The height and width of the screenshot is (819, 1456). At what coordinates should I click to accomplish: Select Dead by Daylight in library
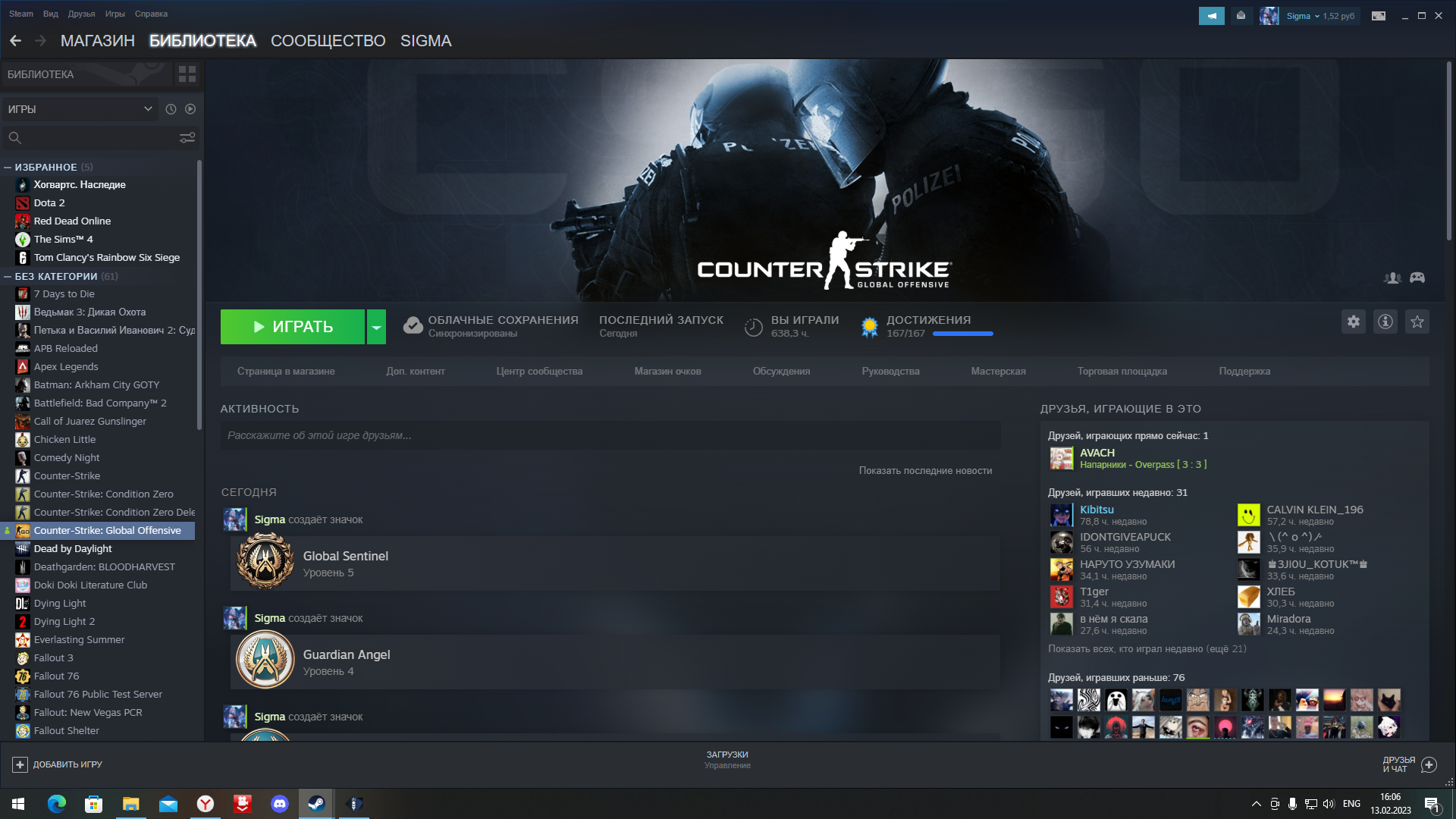73,548
